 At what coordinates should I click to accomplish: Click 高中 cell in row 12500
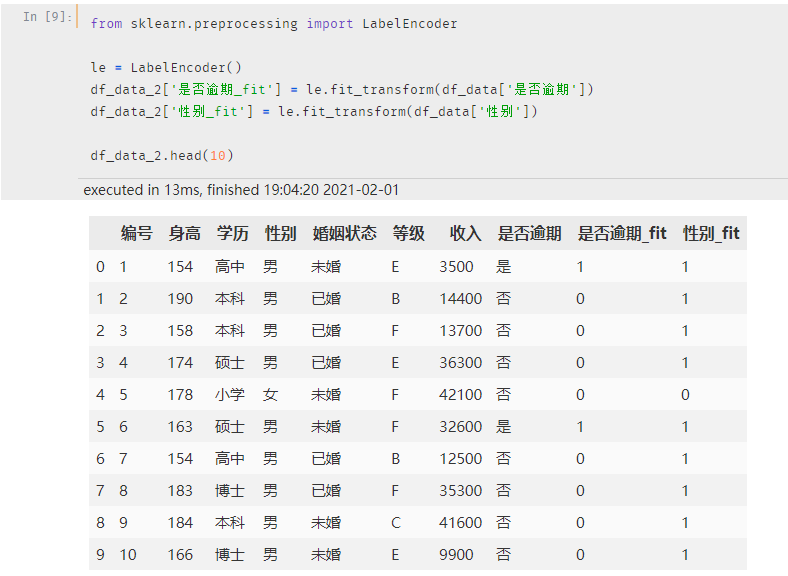(230, 458)
